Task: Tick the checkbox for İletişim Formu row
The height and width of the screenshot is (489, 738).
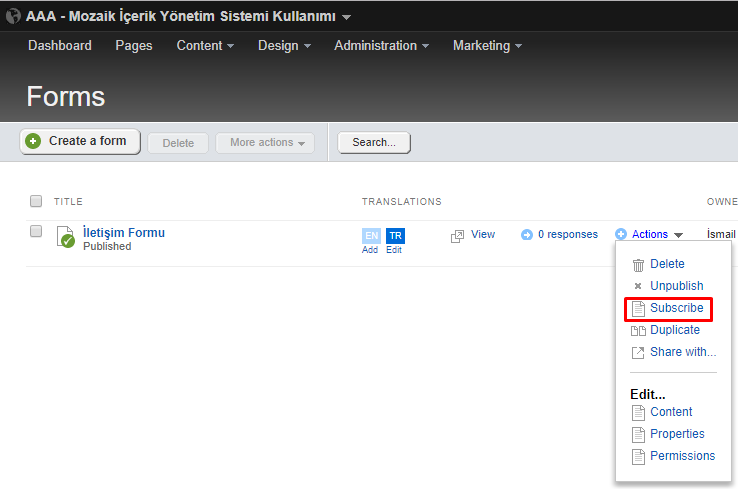Action: pos(36,231)
